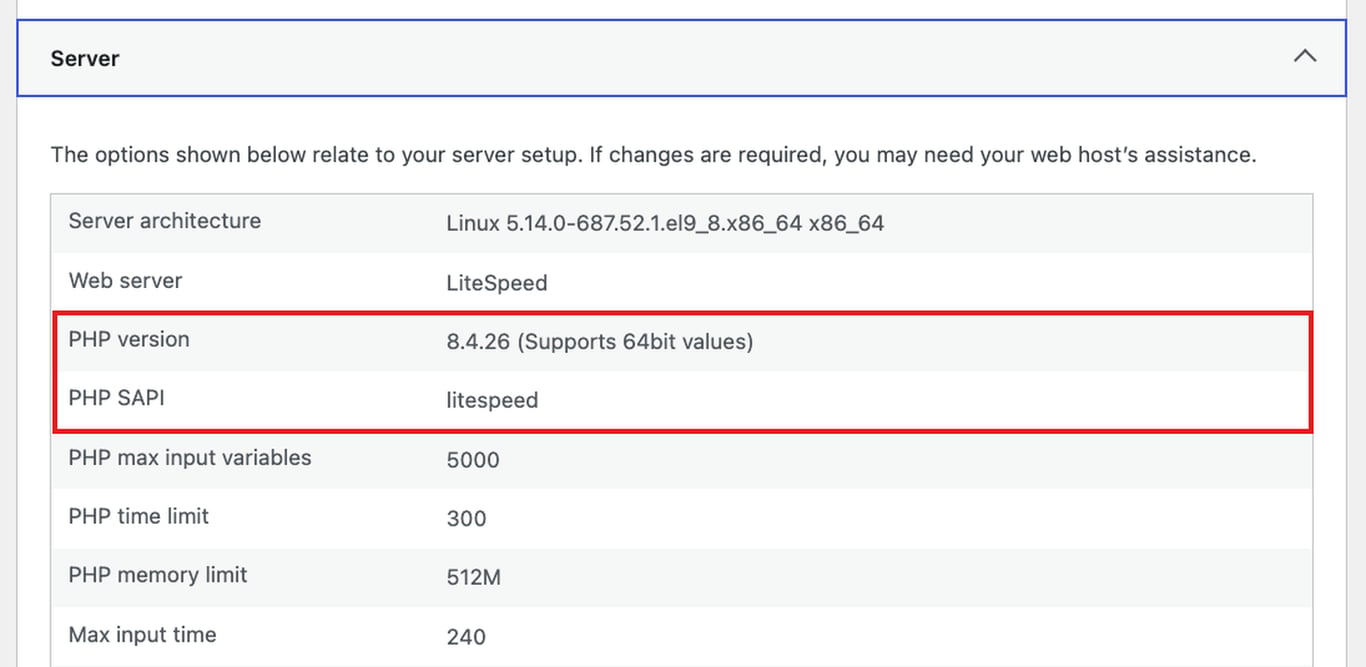Click the 'PHP max input variables' label
The width and height of the screenshot is (1366, 667).
coord(190,458)
